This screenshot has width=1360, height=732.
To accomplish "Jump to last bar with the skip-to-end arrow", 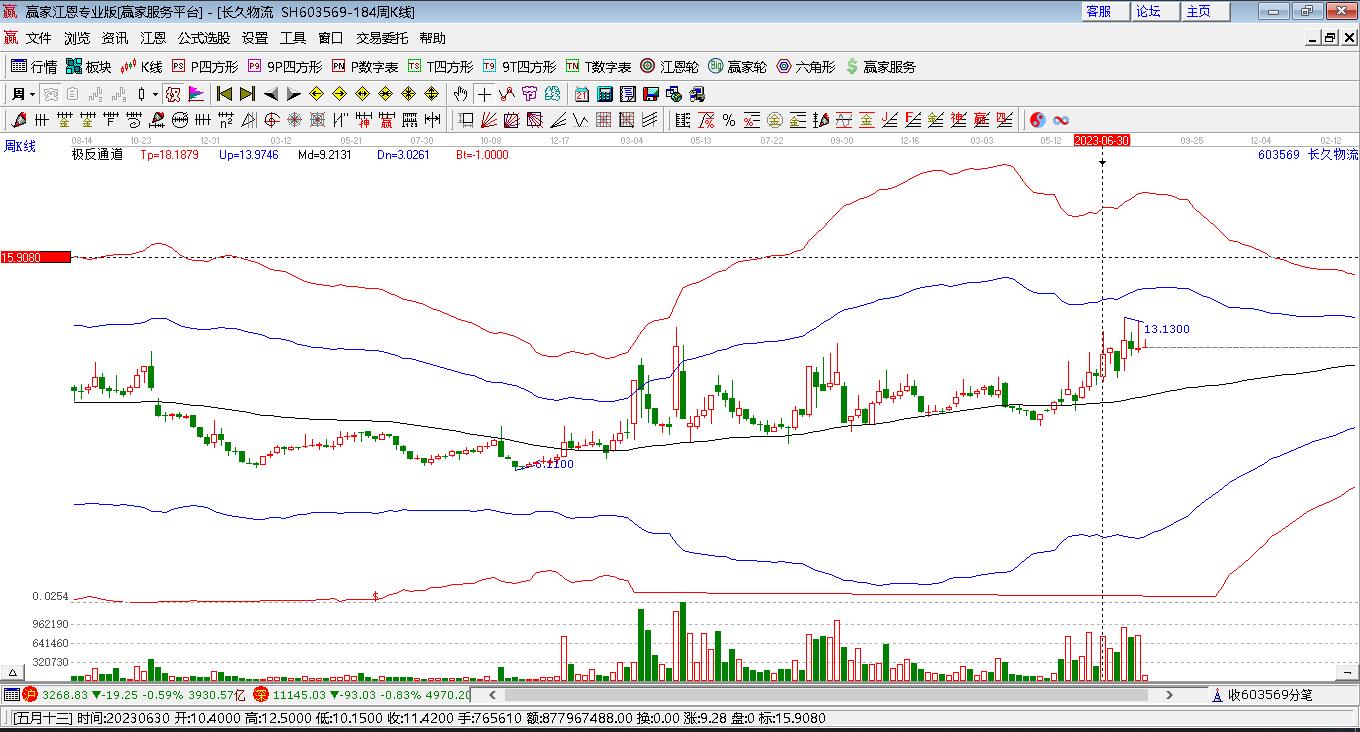I will [247, 94].
